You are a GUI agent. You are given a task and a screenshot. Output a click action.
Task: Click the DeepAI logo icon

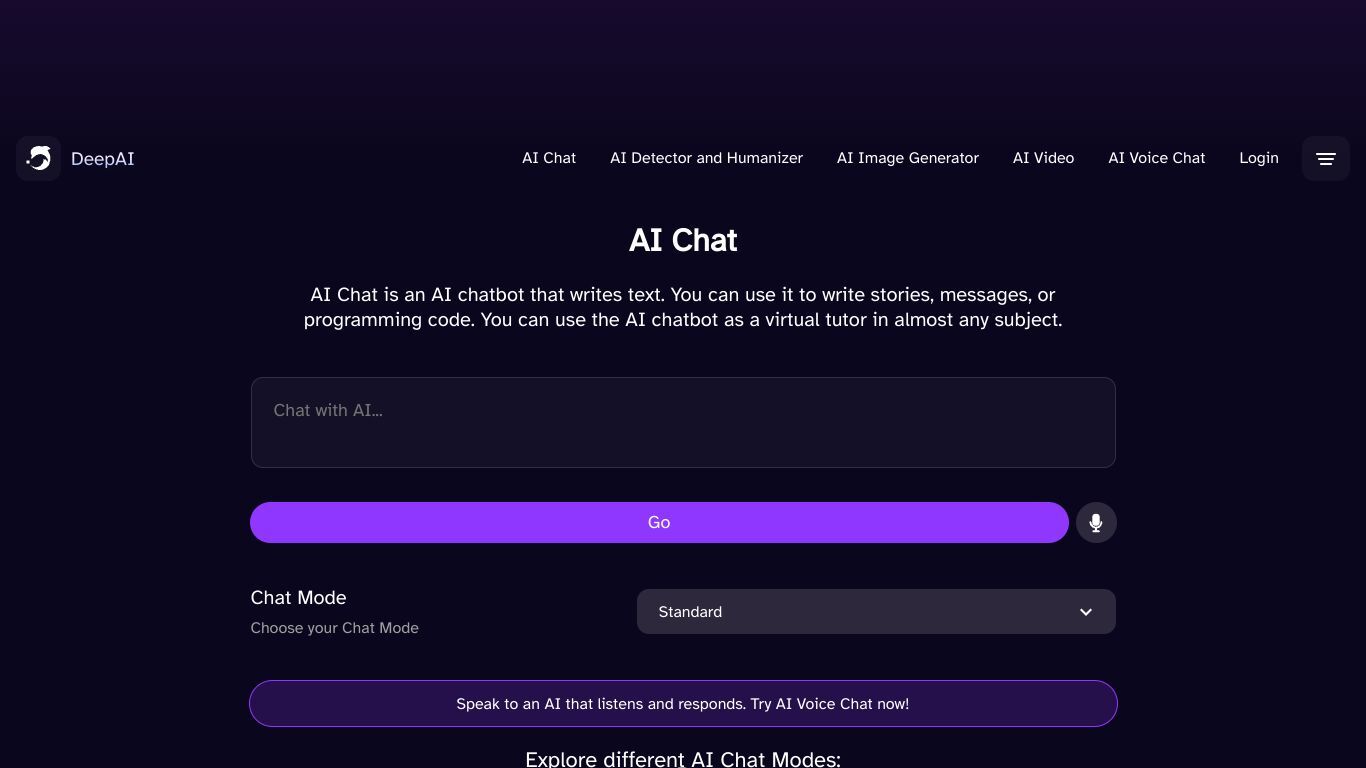[38, 158]
